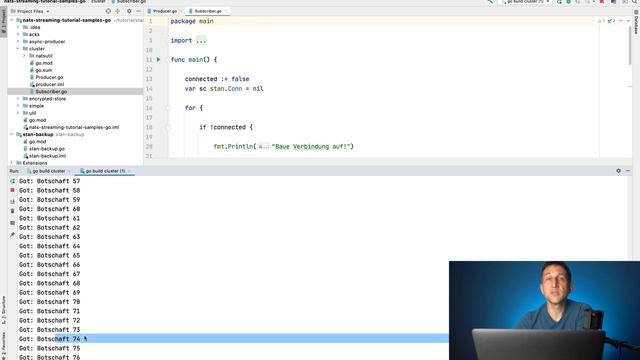640x360 pixels.
Task: Run main function from gutter arrow
Action: 158,60
